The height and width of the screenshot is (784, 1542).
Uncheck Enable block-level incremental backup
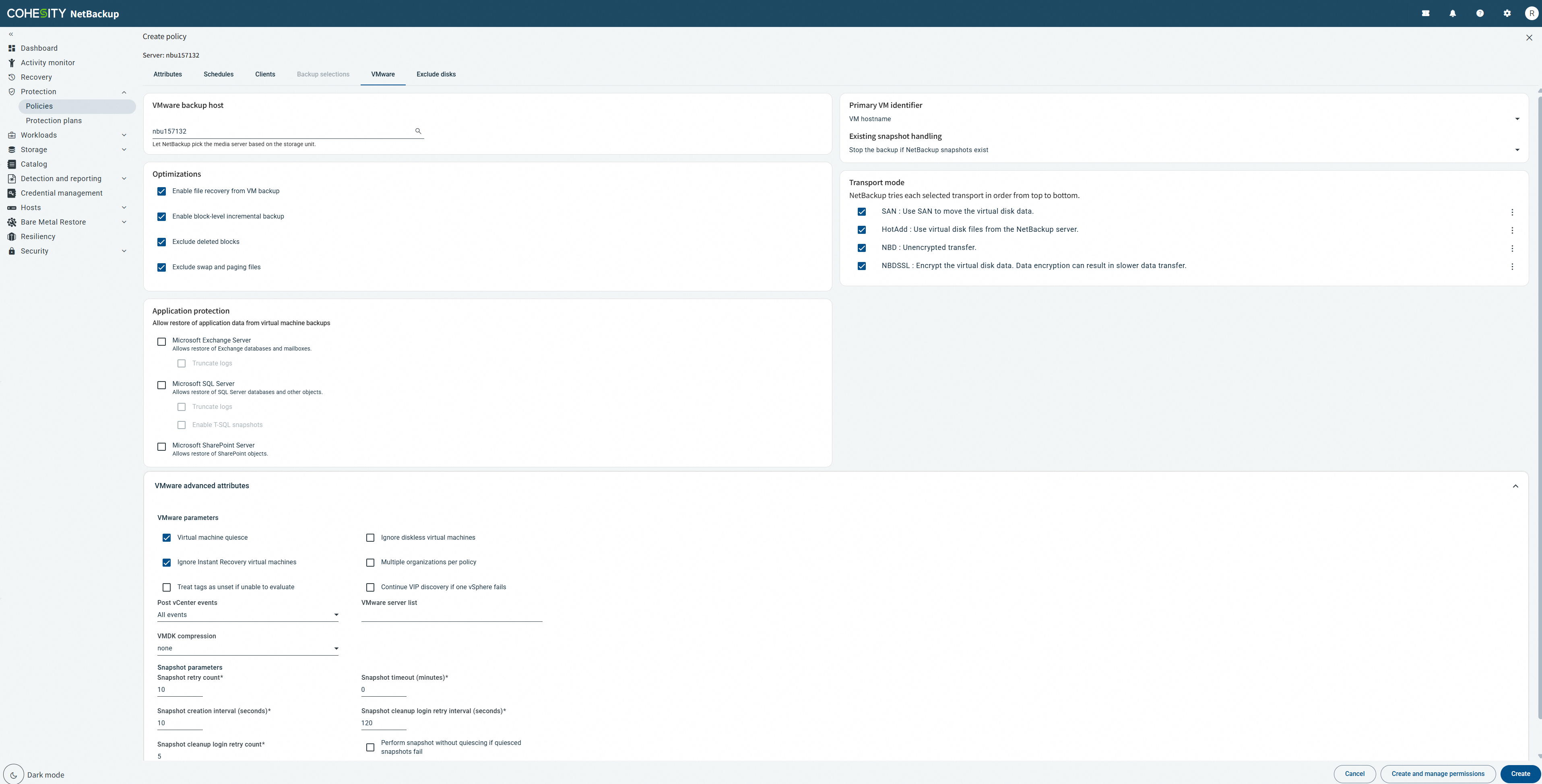[x=162, y=217]
